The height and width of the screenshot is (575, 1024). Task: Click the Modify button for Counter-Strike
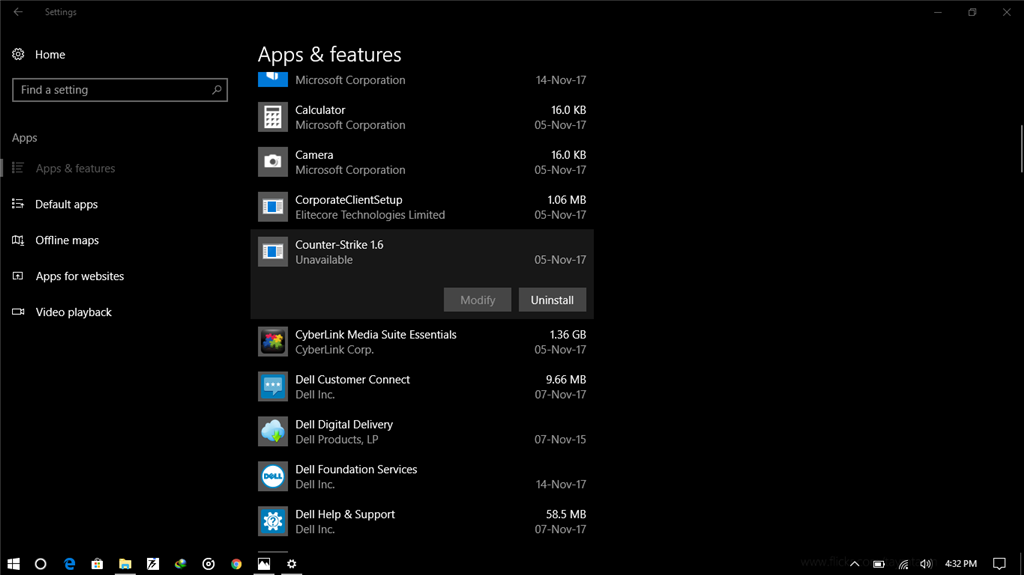pos(477,300)
